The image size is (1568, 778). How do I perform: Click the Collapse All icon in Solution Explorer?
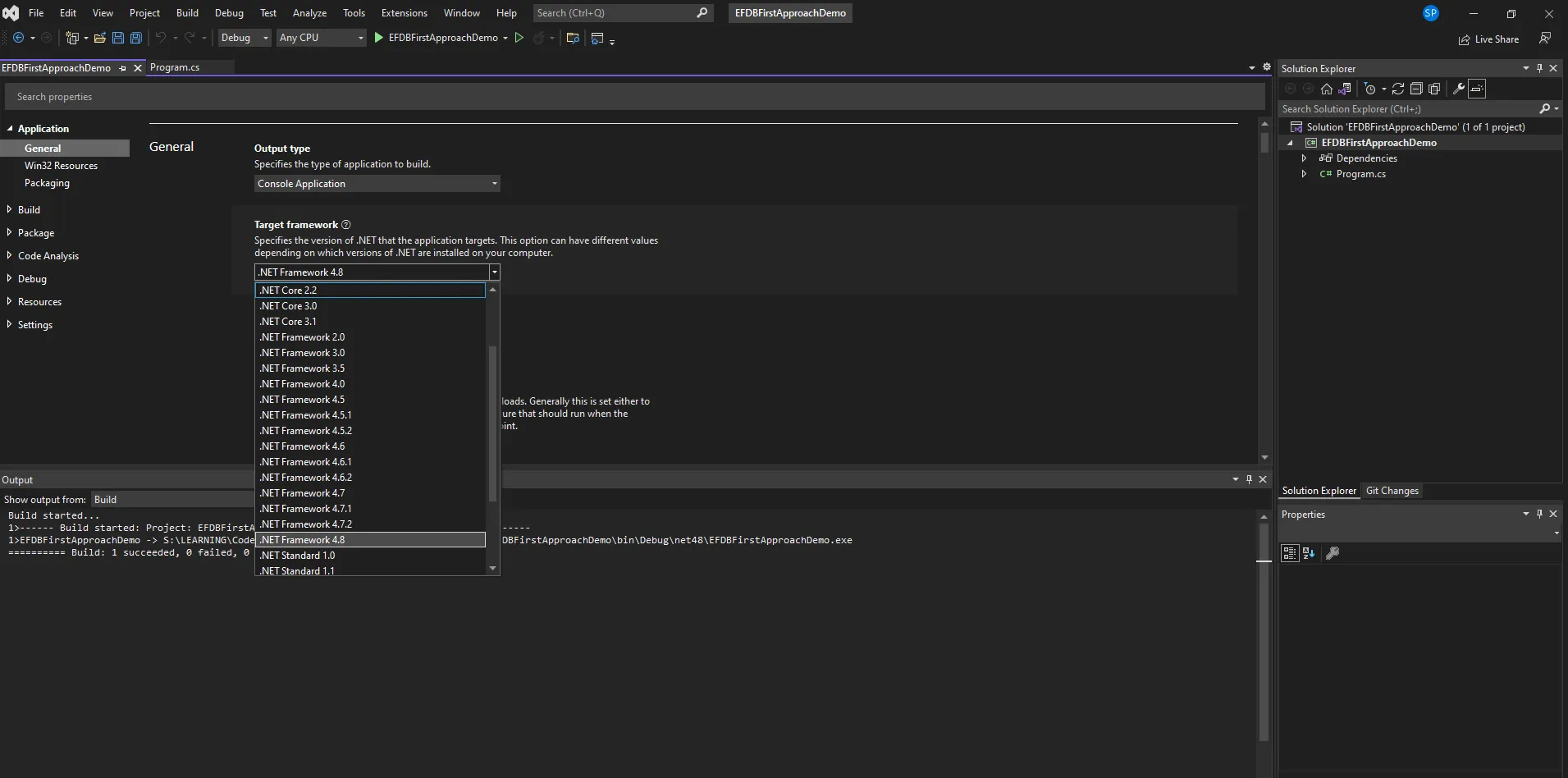pos(1417,89)
